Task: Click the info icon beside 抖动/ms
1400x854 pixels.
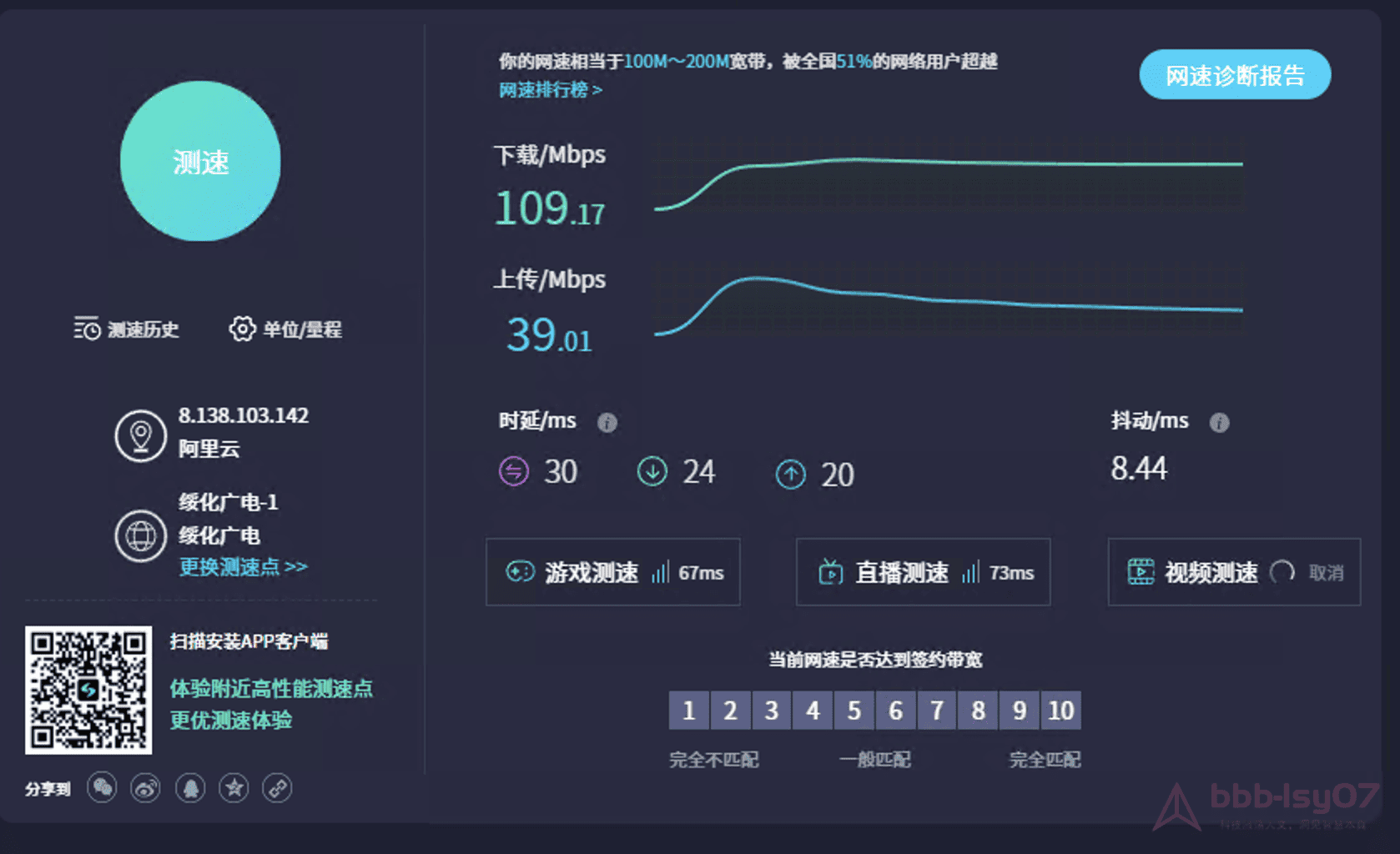Action: [1219, 423]
